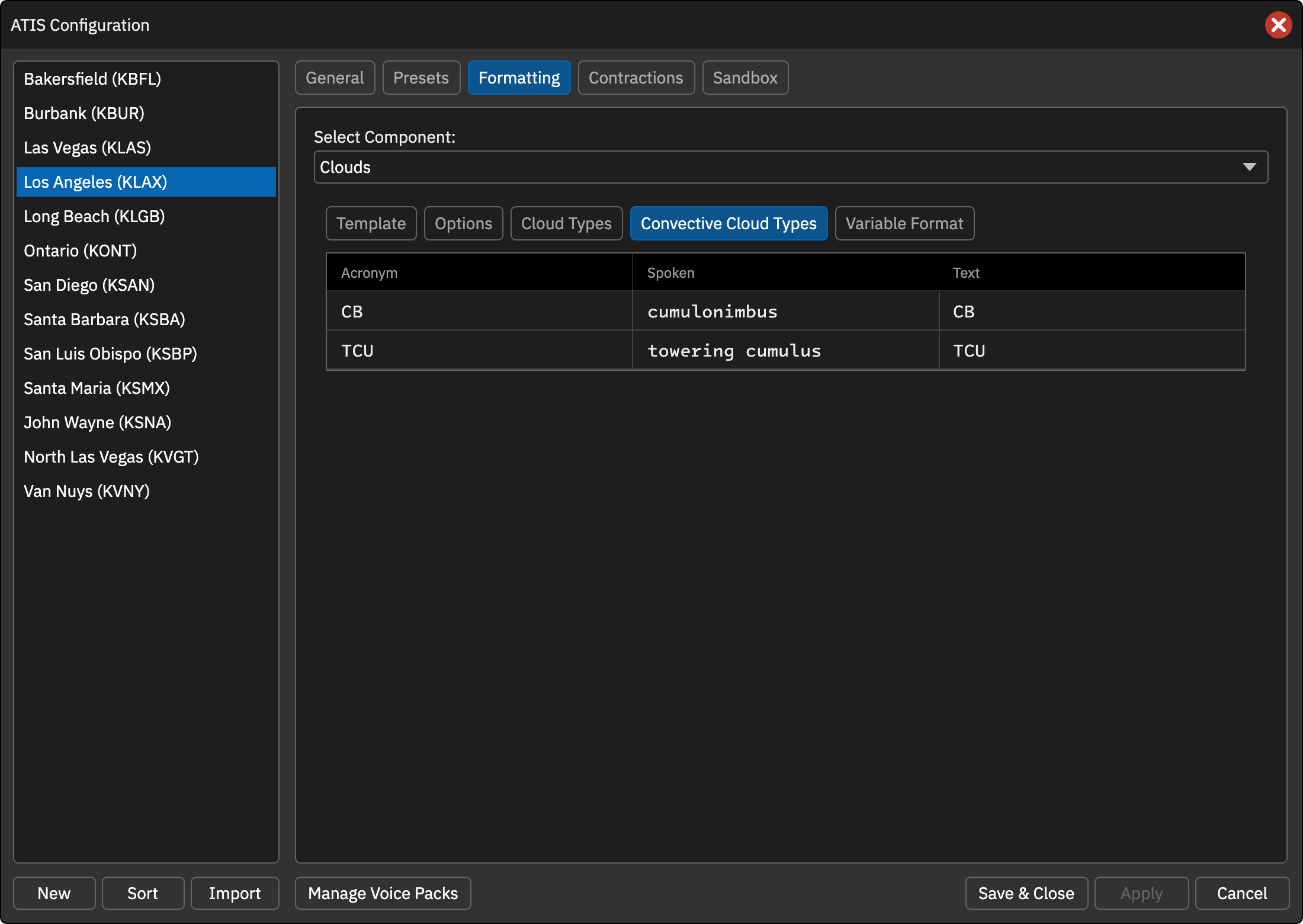Select Bakersfield (KBFL) station
Image resolution: width=1303 pixels, height=924 pixels.
click(146, 79)
